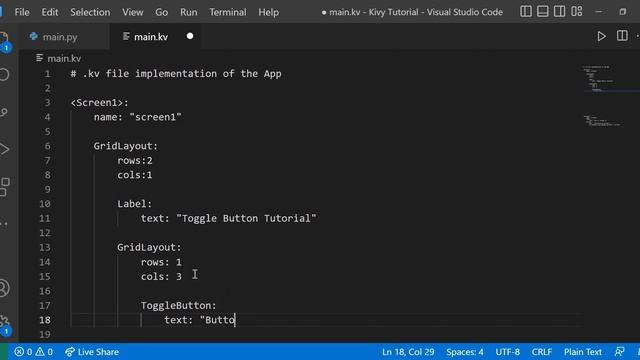Screen dimensions: 640x360
Task: Click the nested GridLayout: on line 13
Action: coord(149,247)
